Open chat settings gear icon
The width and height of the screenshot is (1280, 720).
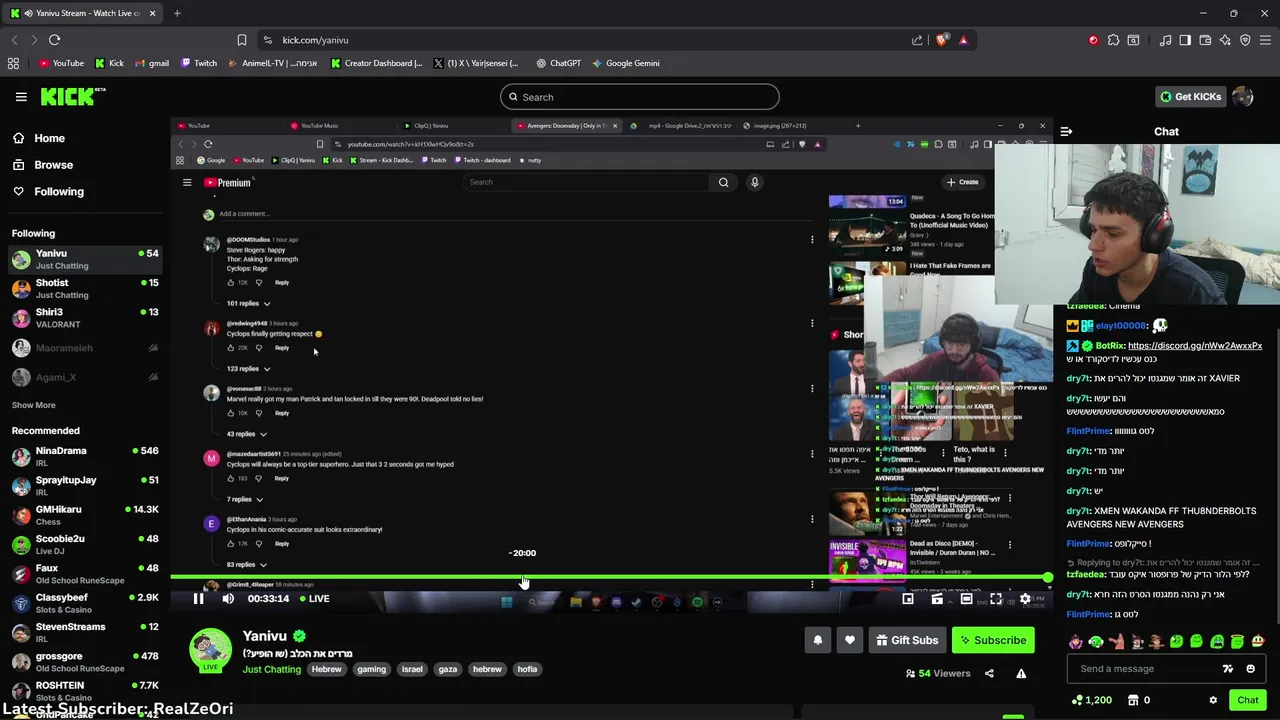pos(1213,700)
